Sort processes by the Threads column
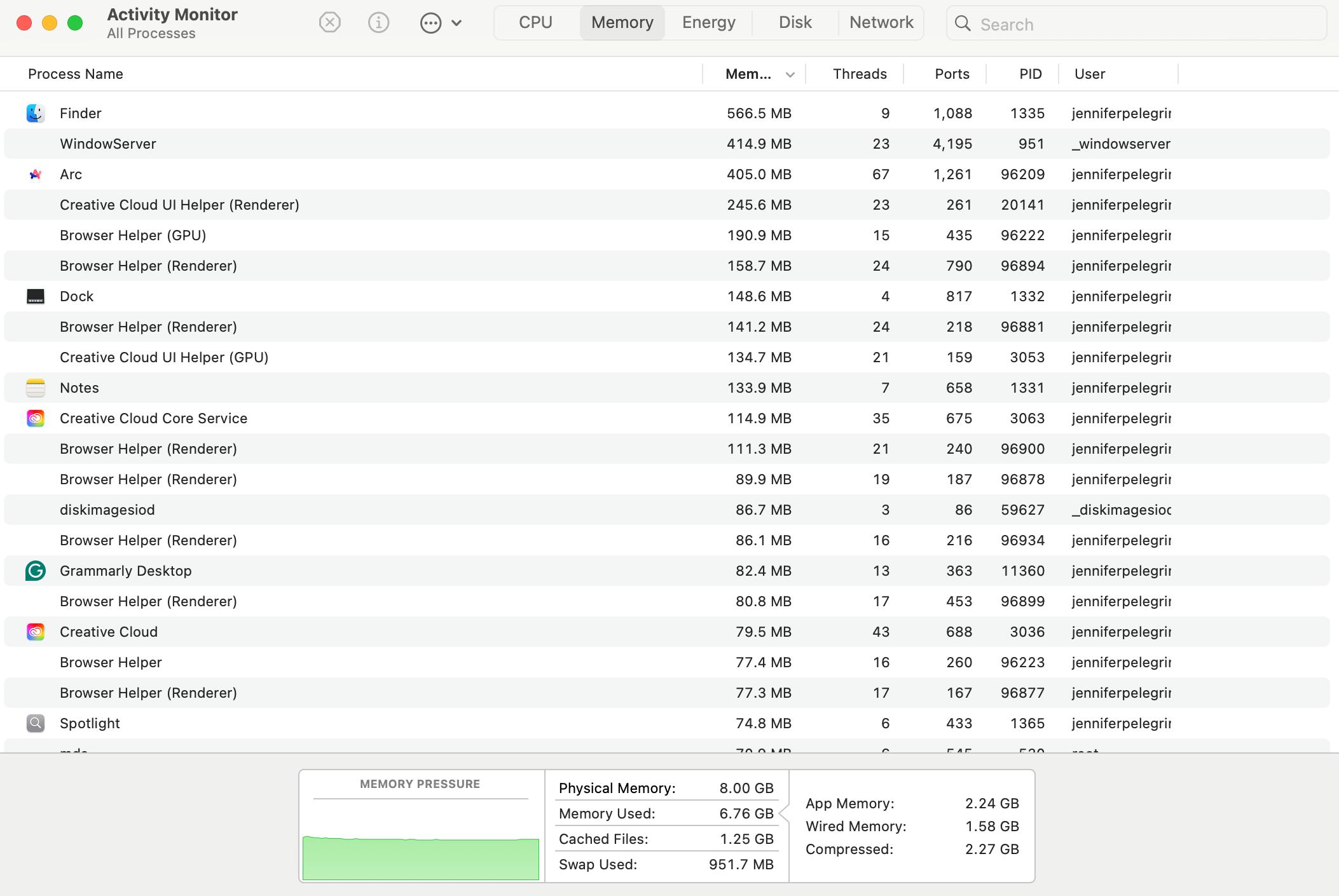 (859, 74)
